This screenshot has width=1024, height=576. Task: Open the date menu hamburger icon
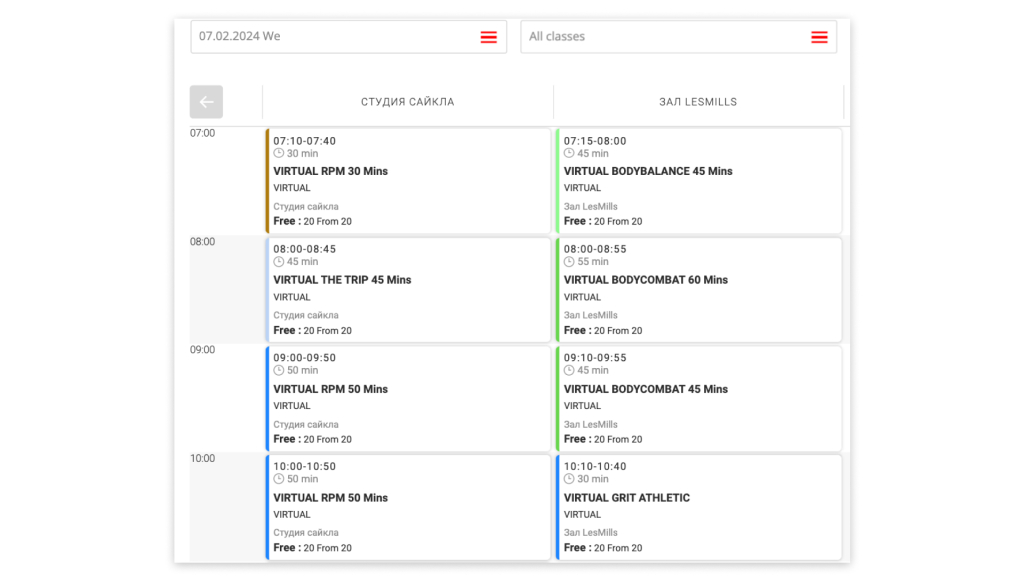tap(488, 37)
